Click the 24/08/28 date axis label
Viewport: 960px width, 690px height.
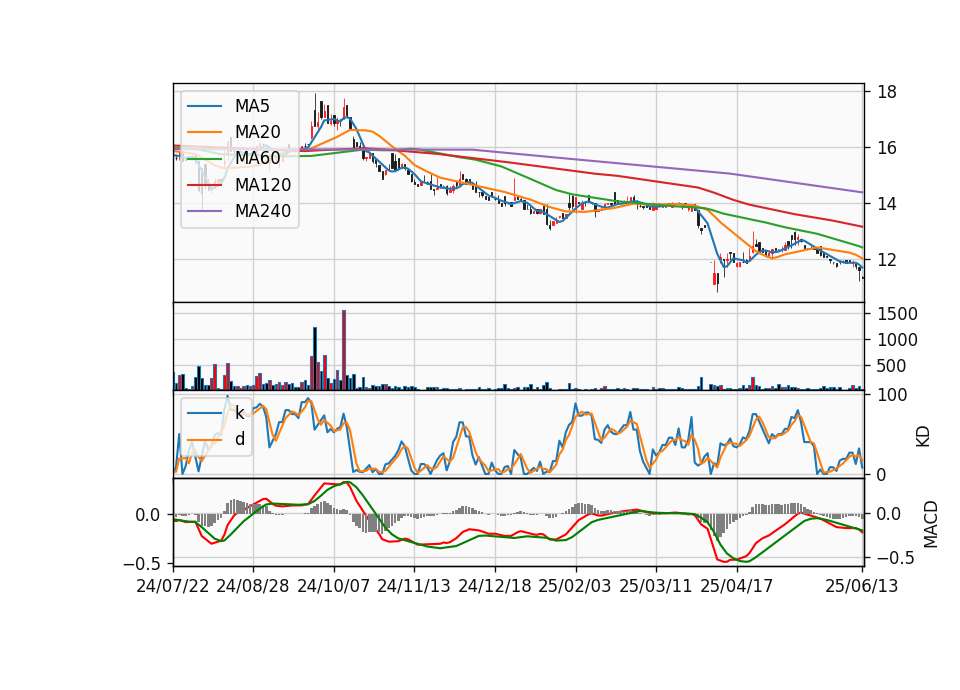253,586
